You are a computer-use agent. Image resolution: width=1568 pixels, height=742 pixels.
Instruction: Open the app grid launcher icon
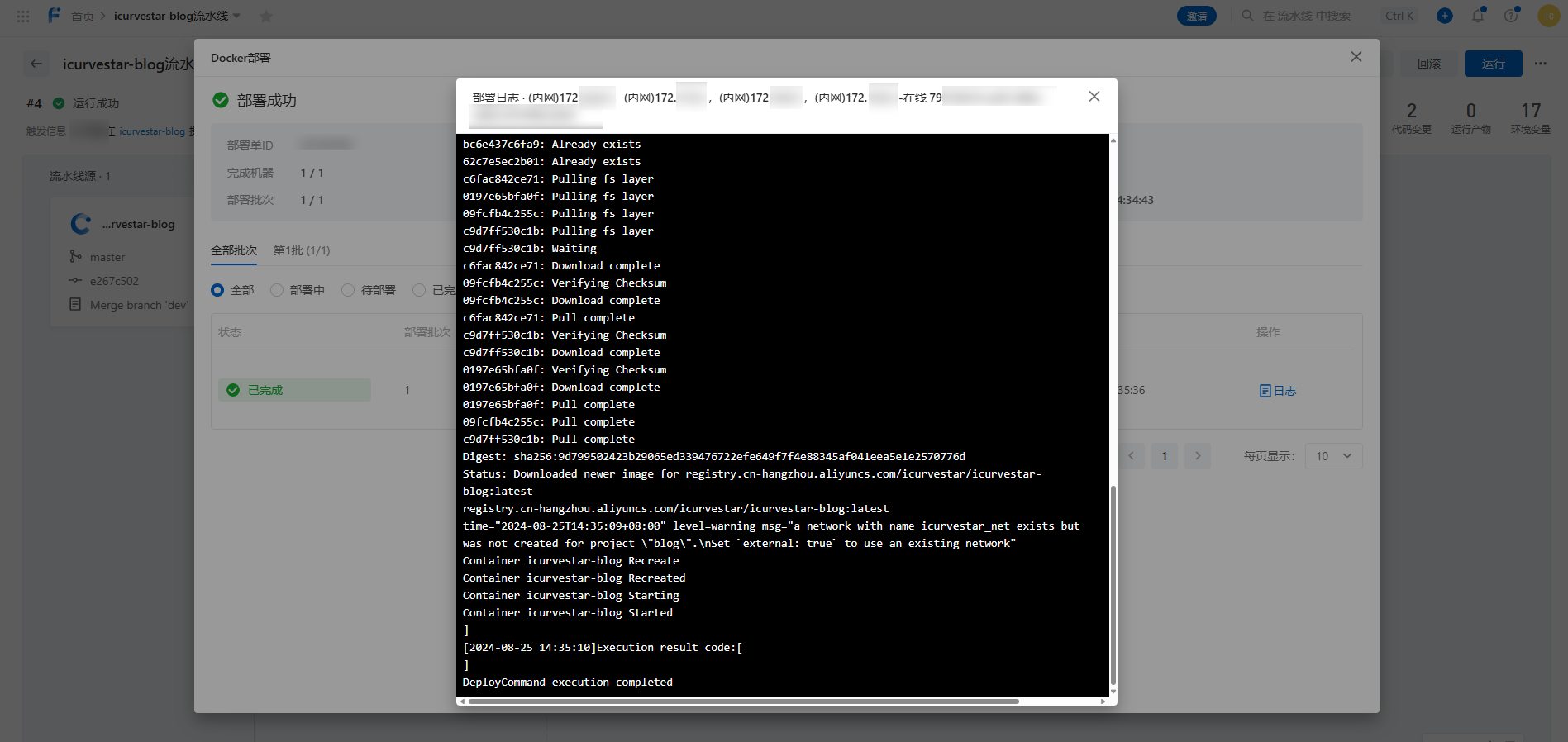pyautogui.click(x=23, y=16)
